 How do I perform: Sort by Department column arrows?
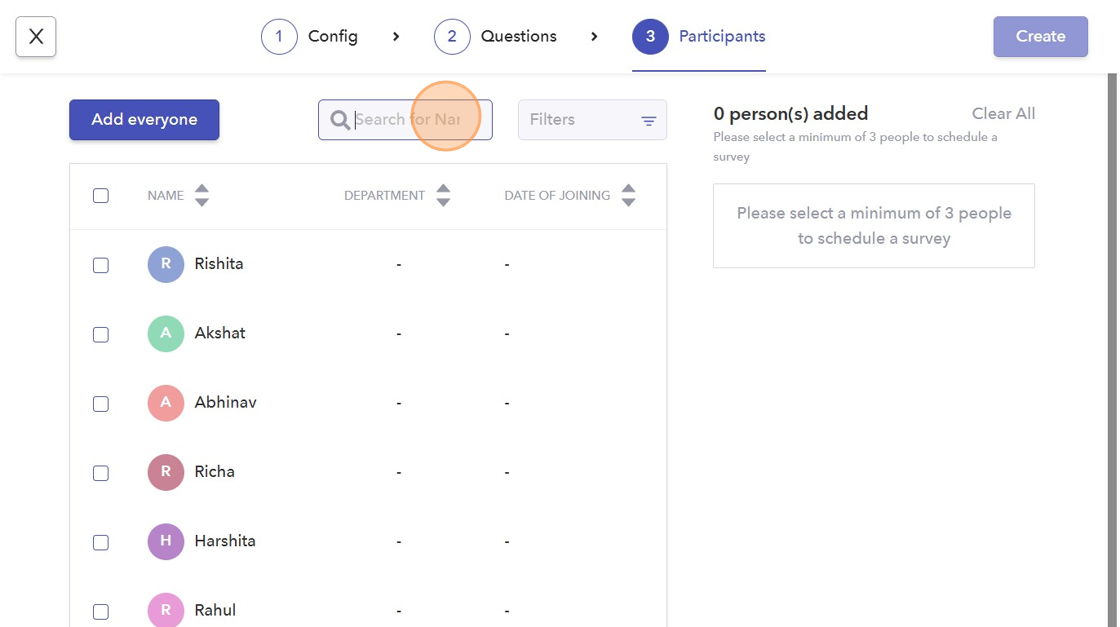(x=443, y=195)
